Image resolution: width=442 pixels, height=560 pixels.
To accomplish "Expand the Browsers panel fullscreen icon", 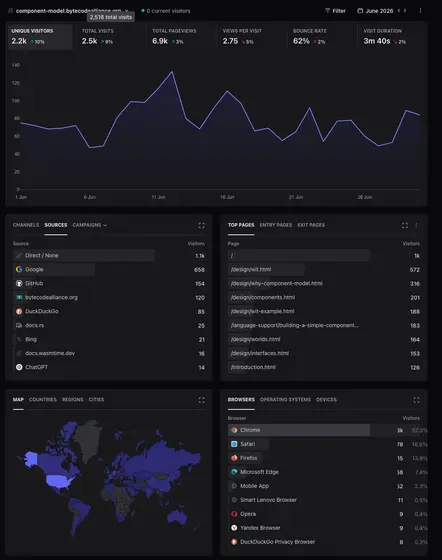I will pyautogui.click(x=416, y=400).
